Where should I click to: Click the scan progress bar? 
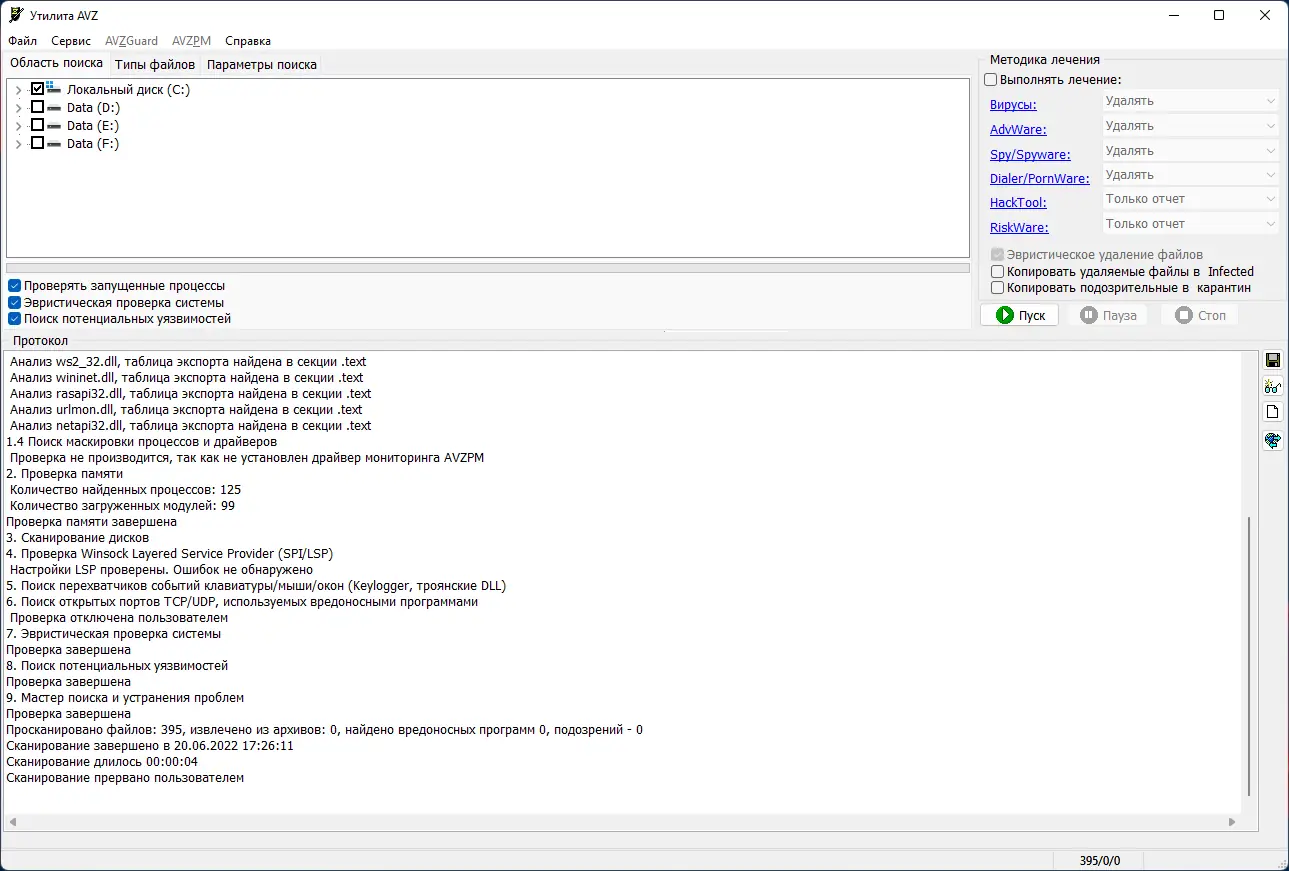tap(488, 268)
